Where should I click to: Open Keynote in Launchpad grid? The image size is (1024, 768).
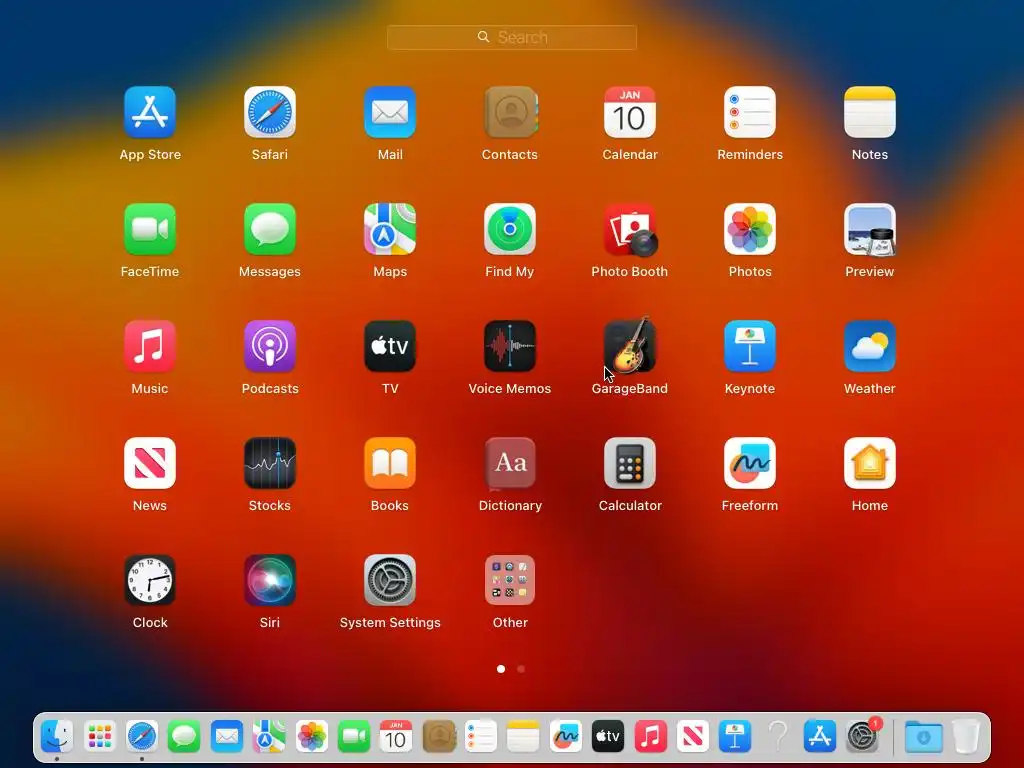[x=750, y=346]
